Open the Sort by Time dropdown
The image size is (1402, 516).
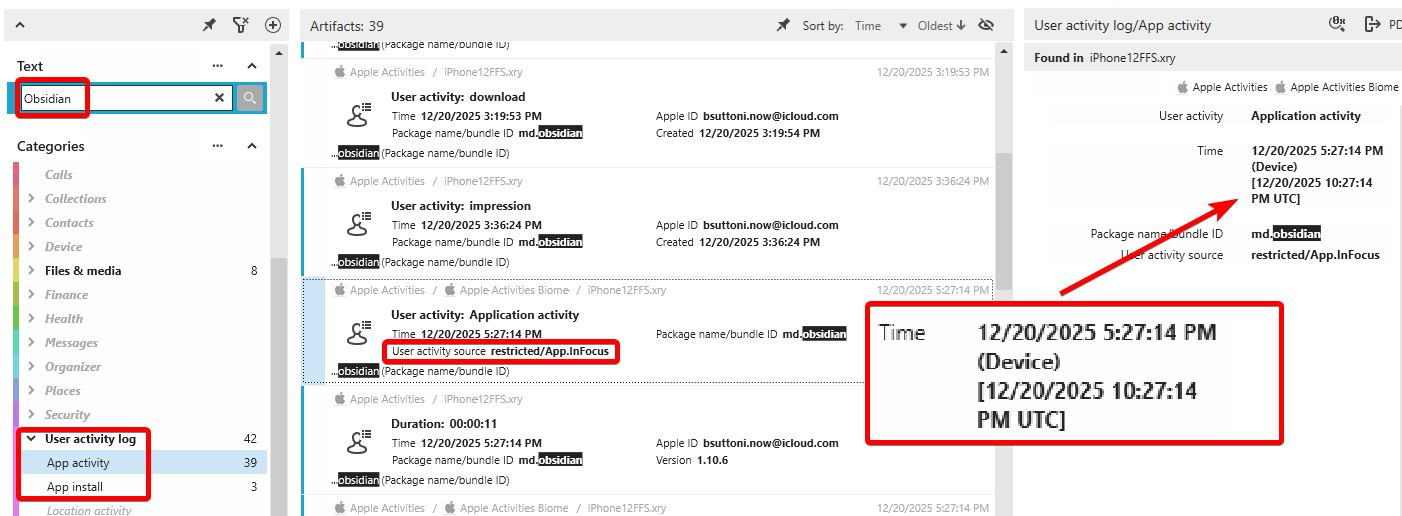[880, 26]
